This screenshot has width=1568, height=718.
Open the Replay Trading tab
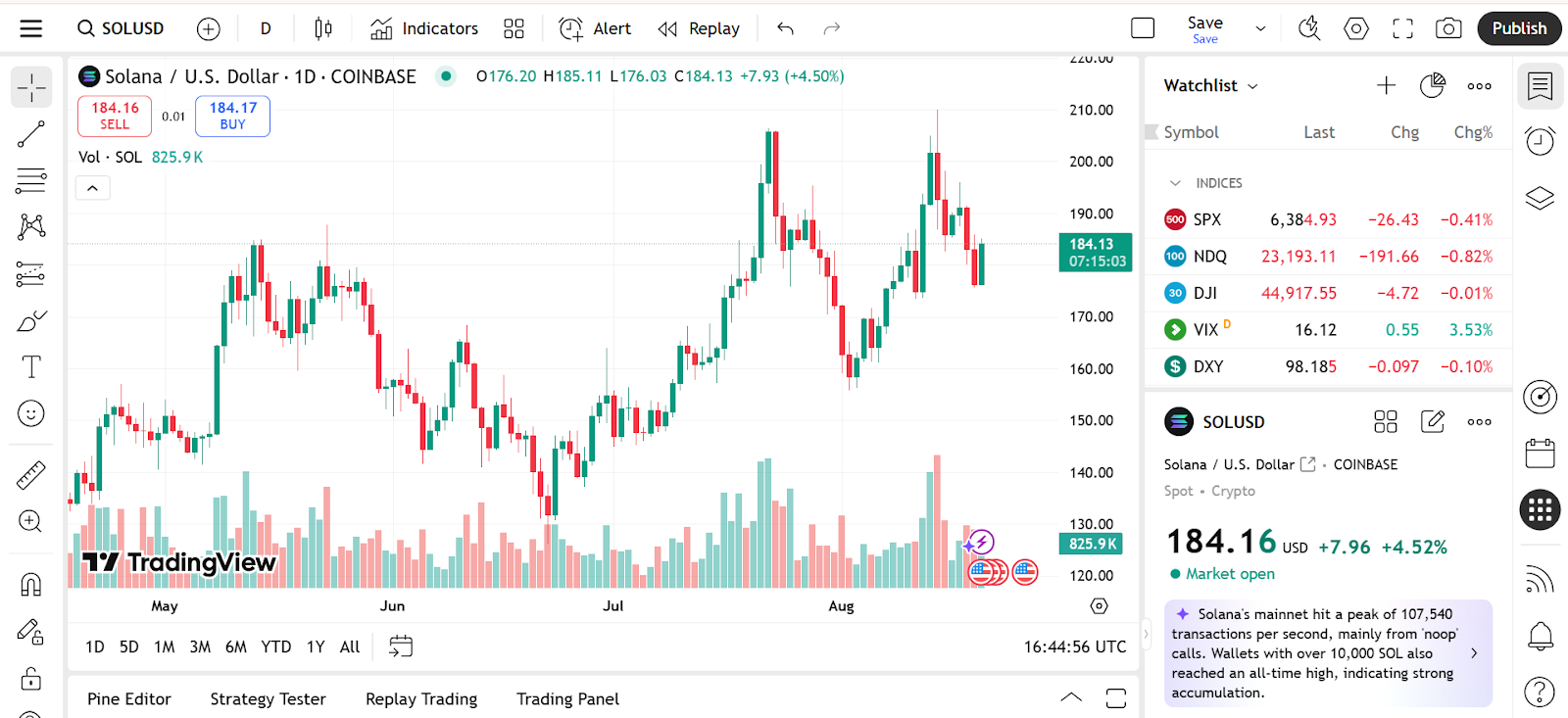(x=421, y=698)
